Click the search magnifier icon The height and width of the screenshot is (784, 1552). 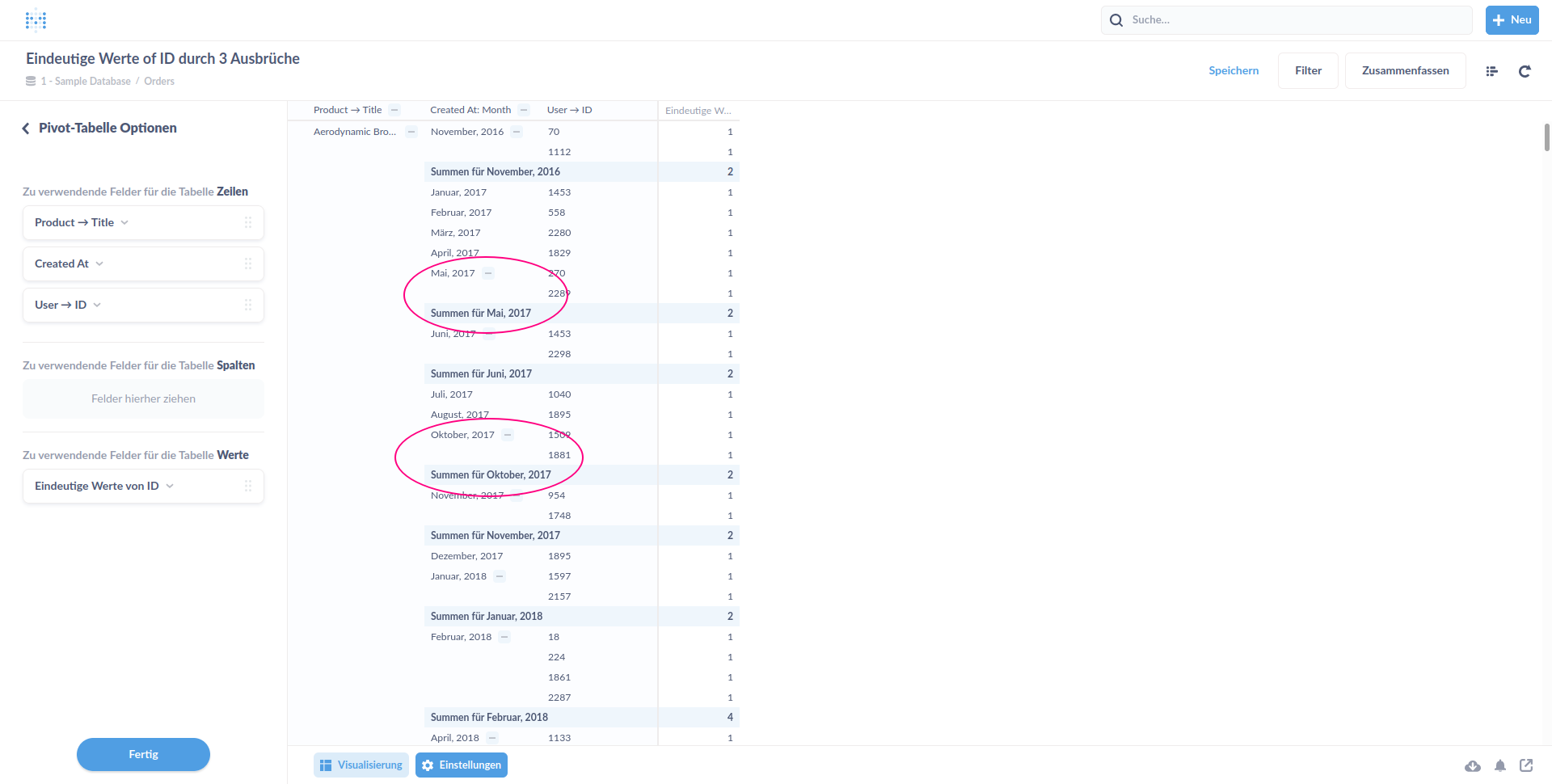pos(1116,20)
